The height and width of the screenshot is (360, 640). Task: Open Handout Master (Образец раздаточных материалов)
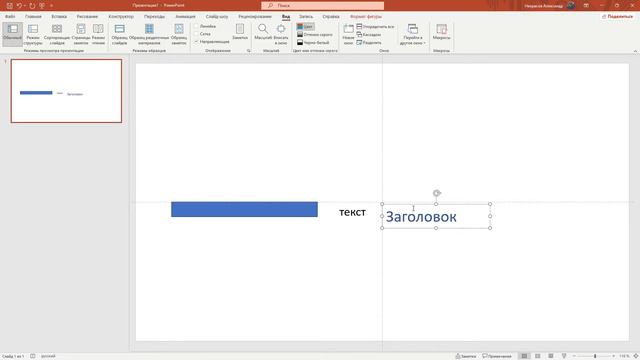pyautogui.click(x=149, y=34)
